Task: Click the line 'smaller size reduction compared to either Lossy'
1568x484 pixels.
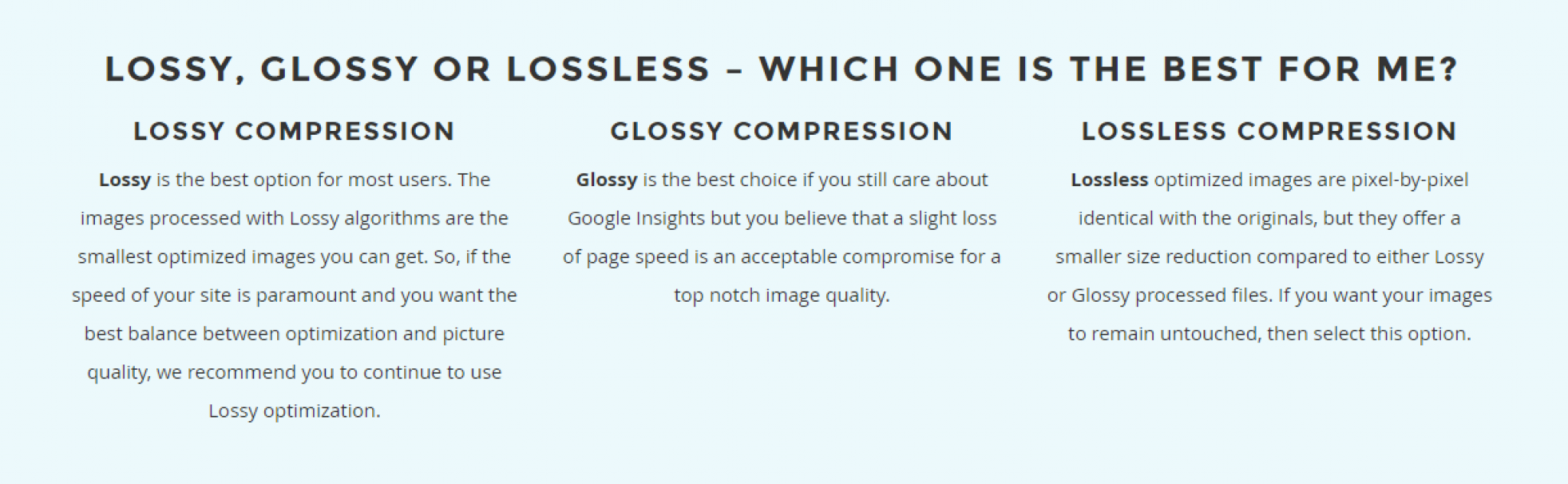Action: pyautogui.click(x=1269, y=257)
